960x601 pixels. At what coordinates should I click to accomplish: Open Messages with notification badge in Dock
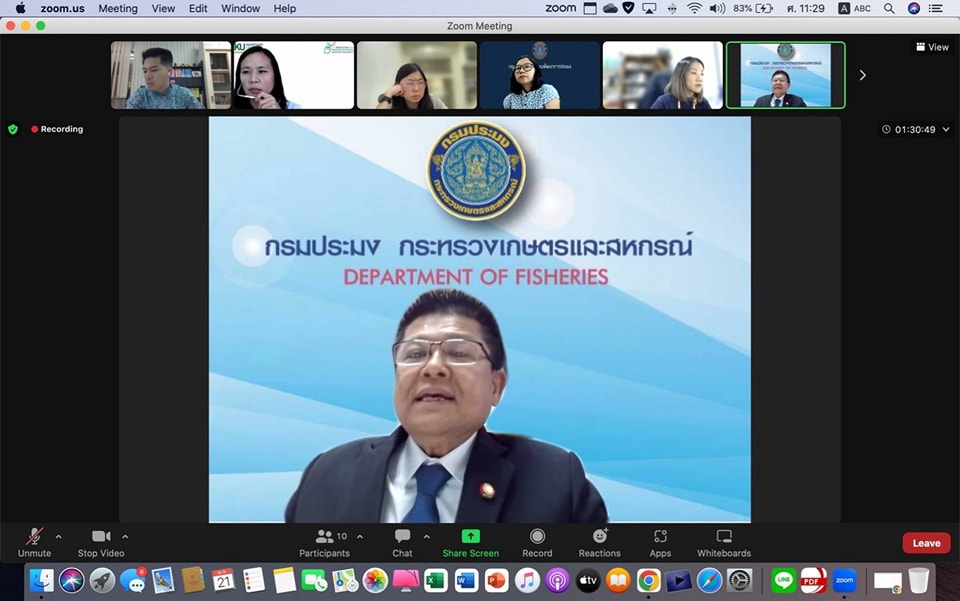pos(132,580)
